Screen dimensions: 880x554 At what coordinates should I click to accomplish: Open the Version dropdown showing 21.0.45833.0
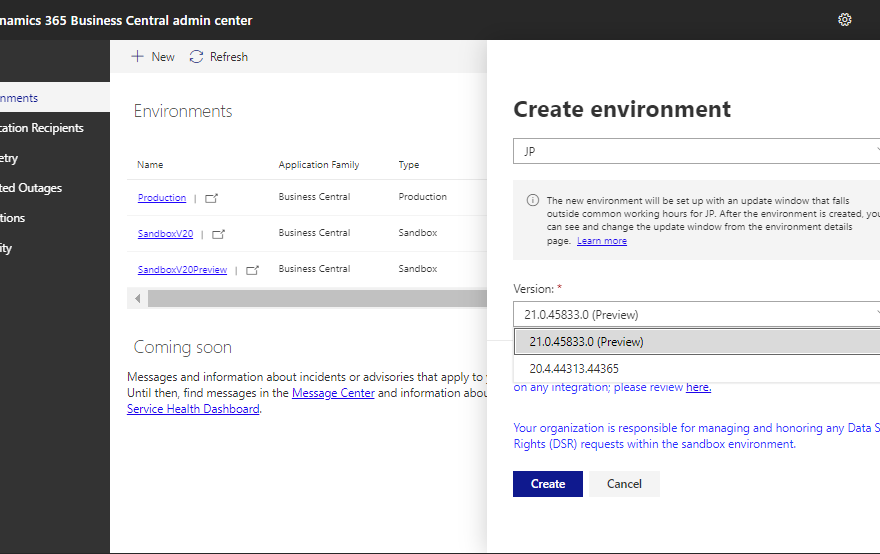point(696,314)
